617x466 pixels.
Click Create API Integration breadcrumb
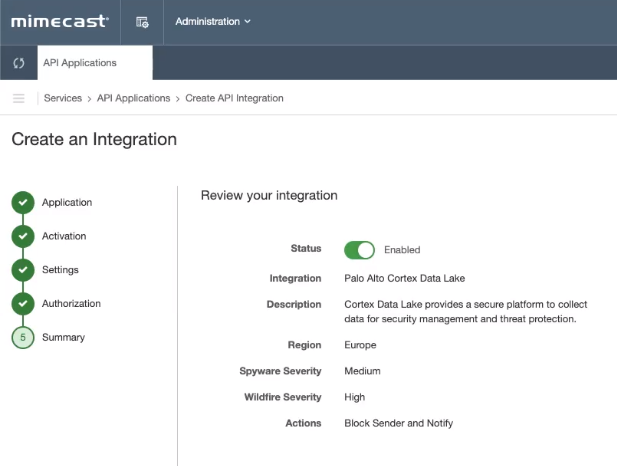point(234,98)
